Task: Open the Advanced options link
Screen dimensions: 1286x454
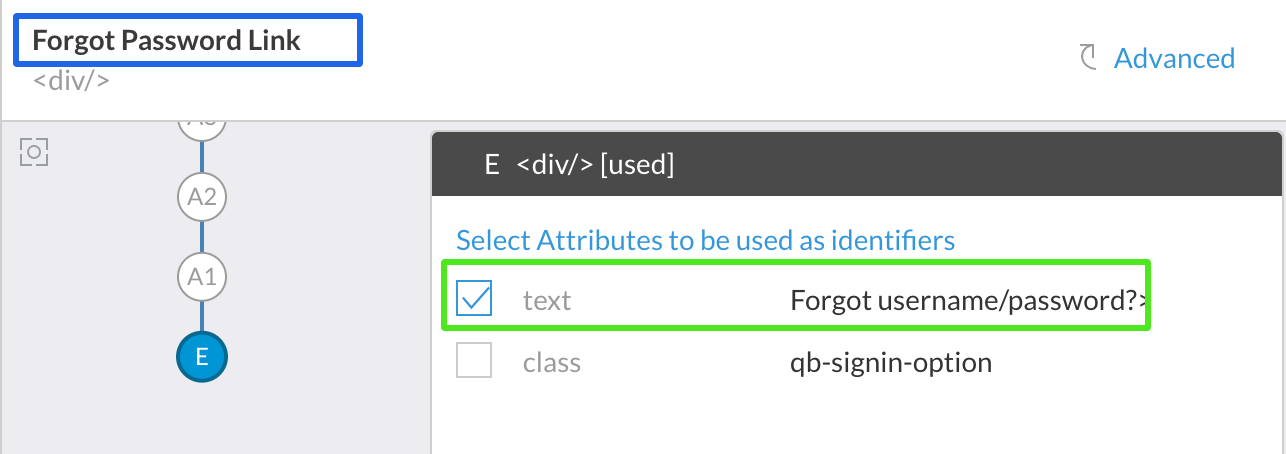Action: [1174, 59]
